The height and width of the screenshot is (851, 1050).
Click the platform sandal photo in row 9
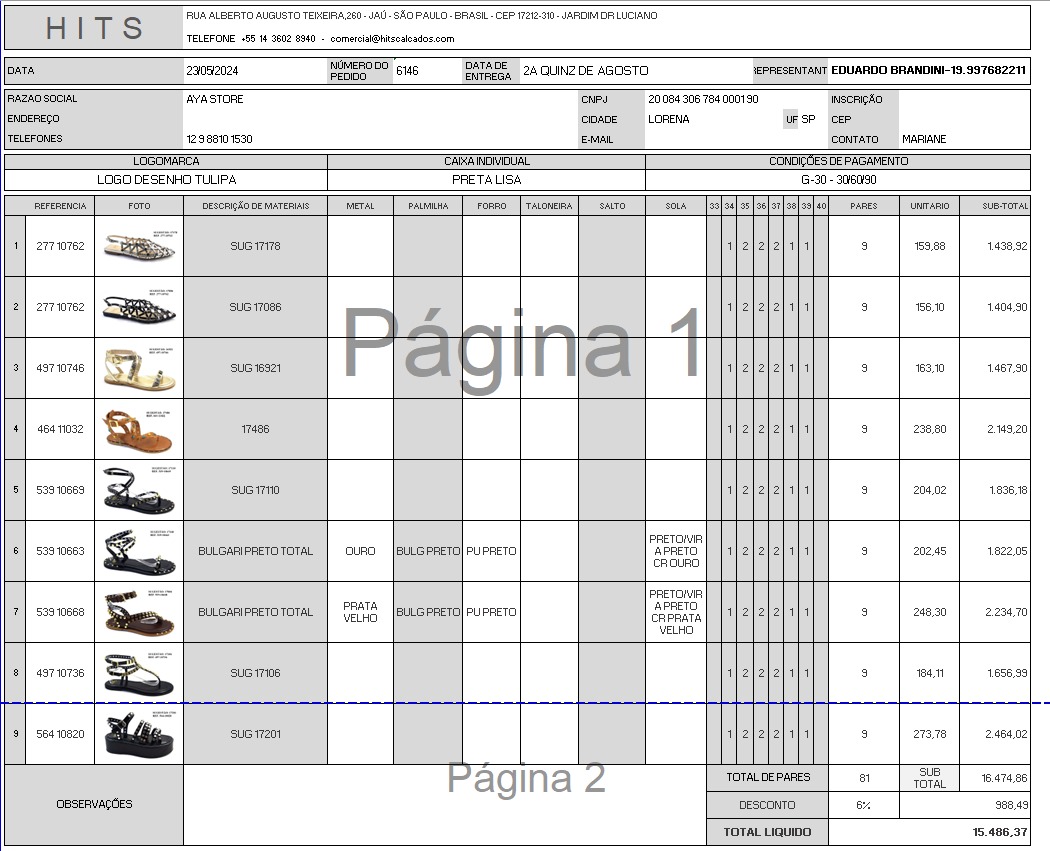(x=139, y=734)
